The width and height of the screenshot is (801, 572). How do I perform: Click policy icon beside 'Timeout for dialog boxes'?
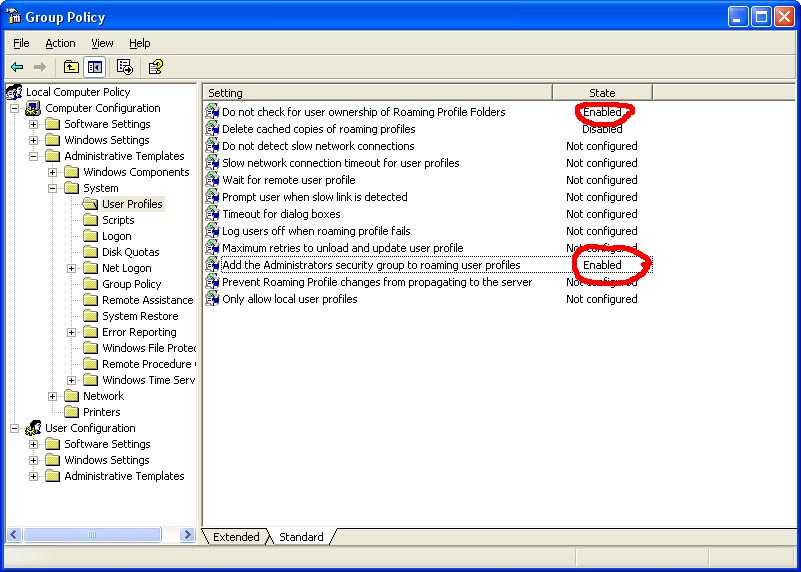(212, 214)
